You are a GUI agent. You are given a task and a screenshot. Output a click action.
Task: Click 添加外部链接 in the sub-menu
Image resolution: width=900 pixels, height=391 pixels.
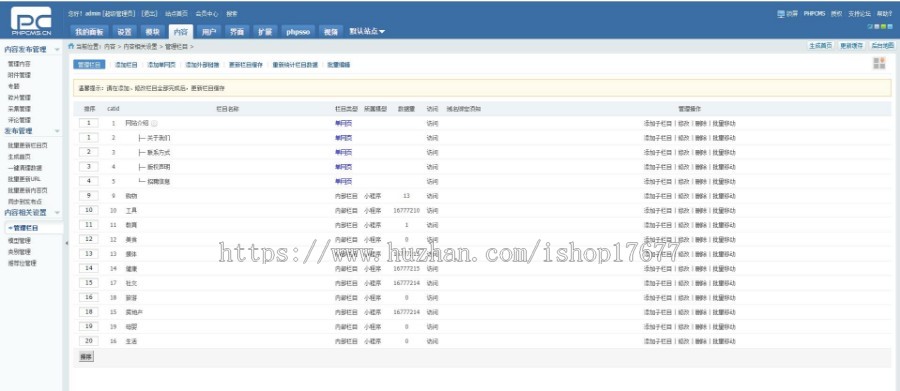(202, 65)
